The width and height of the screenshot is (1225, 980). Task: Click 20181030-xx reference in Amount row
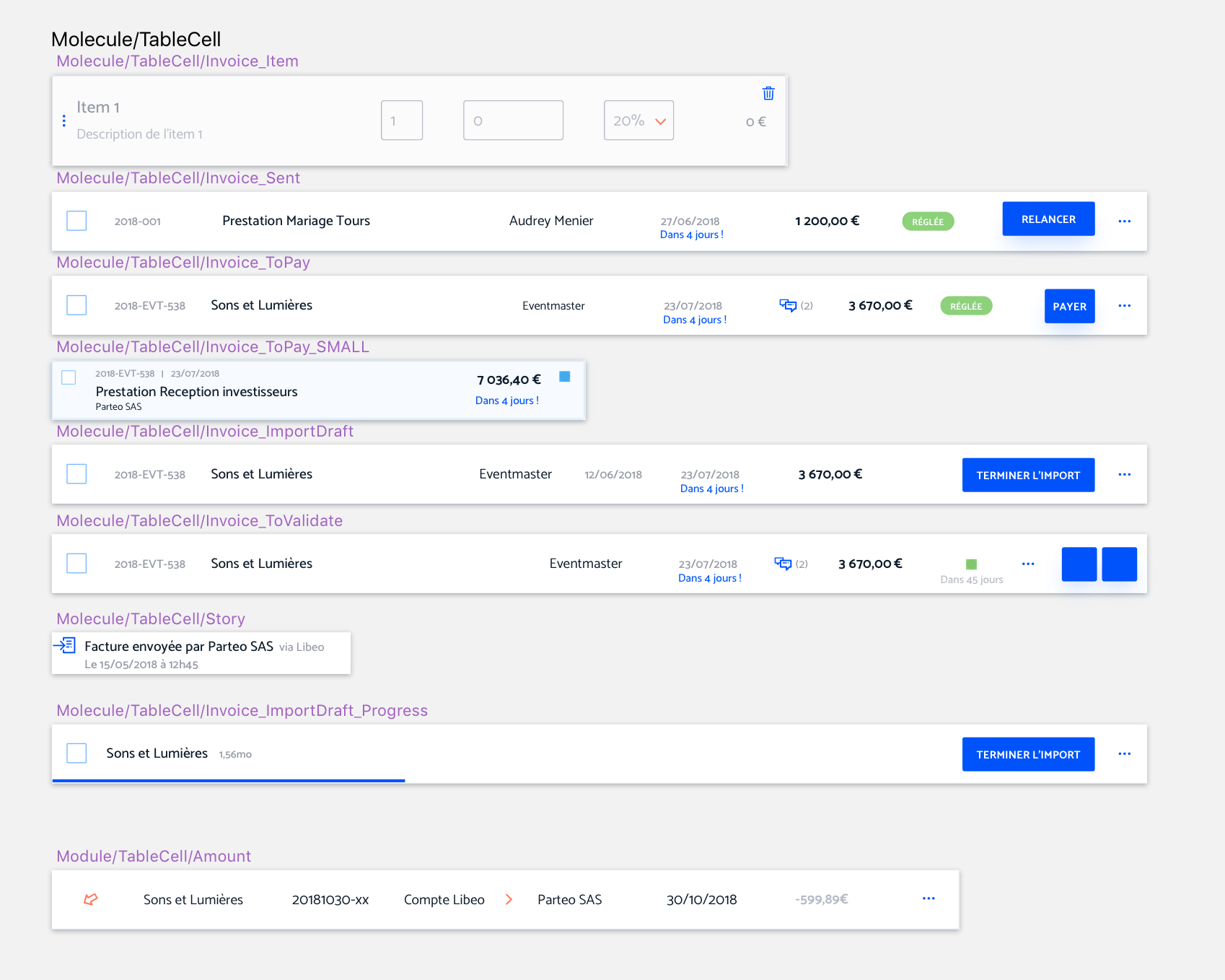pyautogui.click(x=330, y=900)
